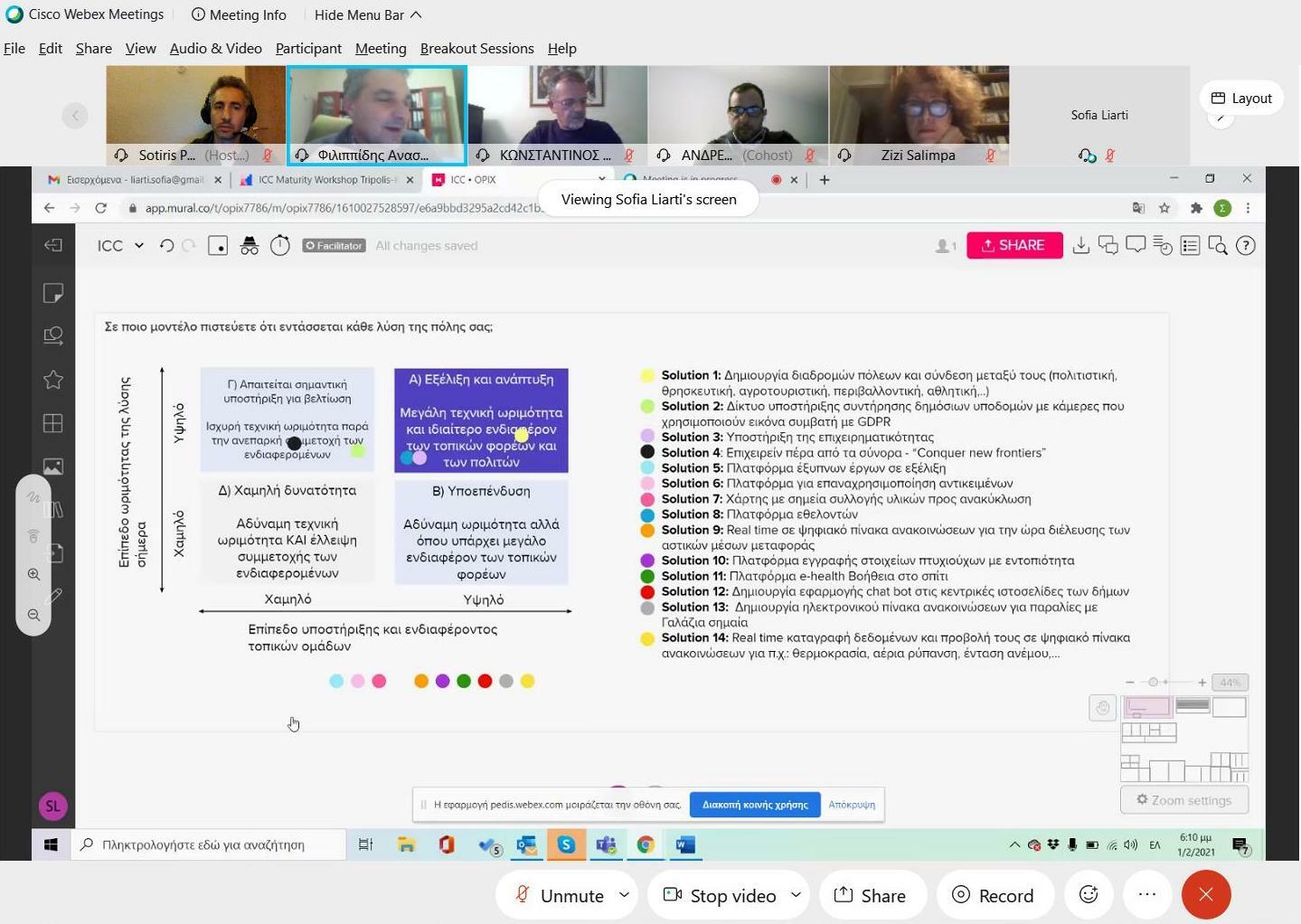The image size is (1301, 924).
Task: Open the Meeting menu
Action: tap(381, 48)
